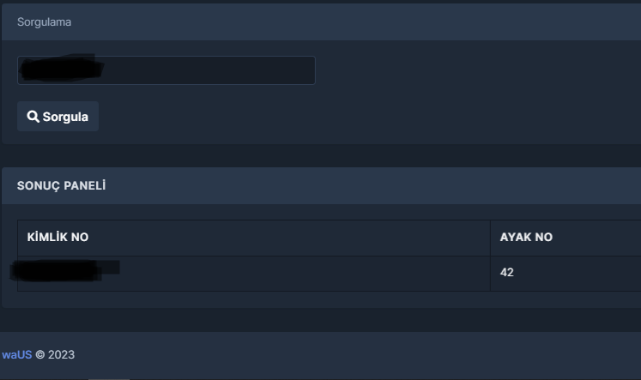Click the empty footer bar right of 2023
Screen dimensions: 641x380
[x=356, y=355]
